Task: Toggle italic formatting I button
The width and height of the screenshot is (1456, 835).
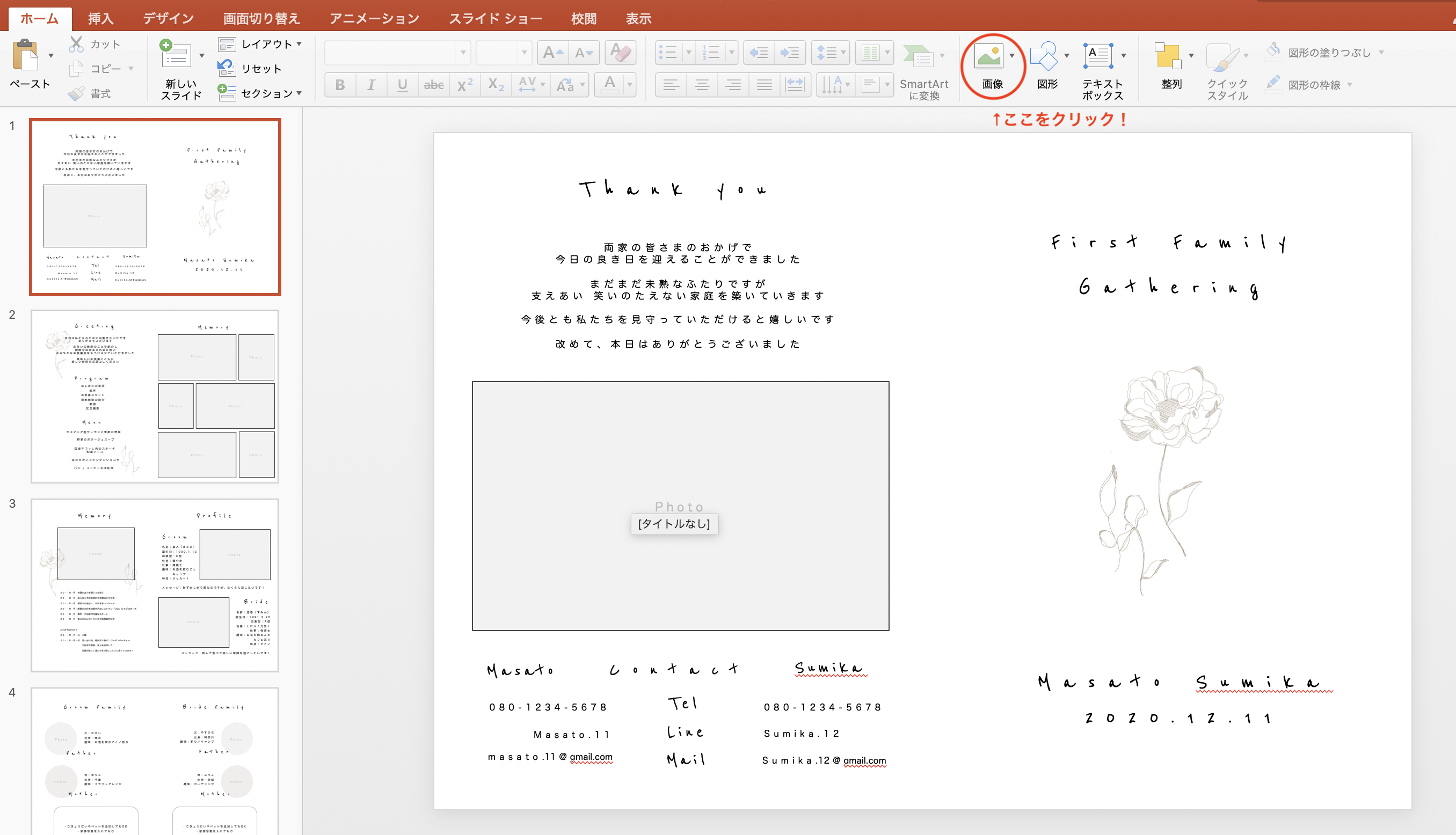Action: pos(371,85)
